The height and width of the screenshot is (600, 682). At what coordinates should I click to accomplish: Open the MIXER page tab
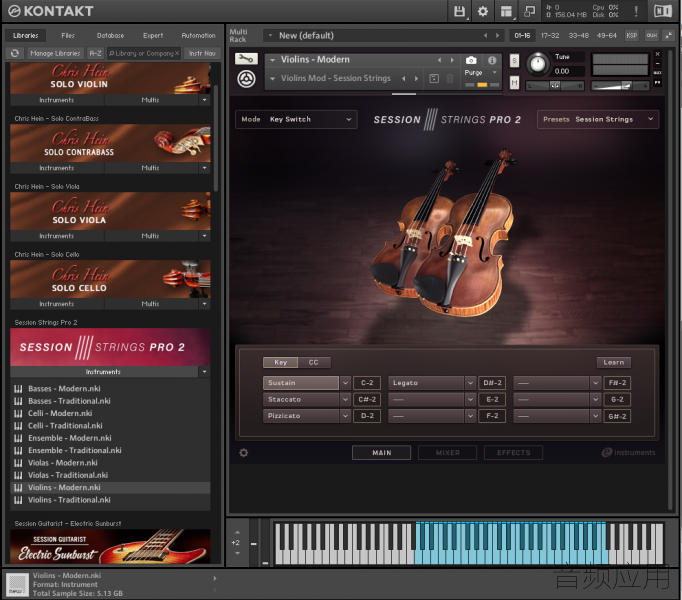point(448,453)
